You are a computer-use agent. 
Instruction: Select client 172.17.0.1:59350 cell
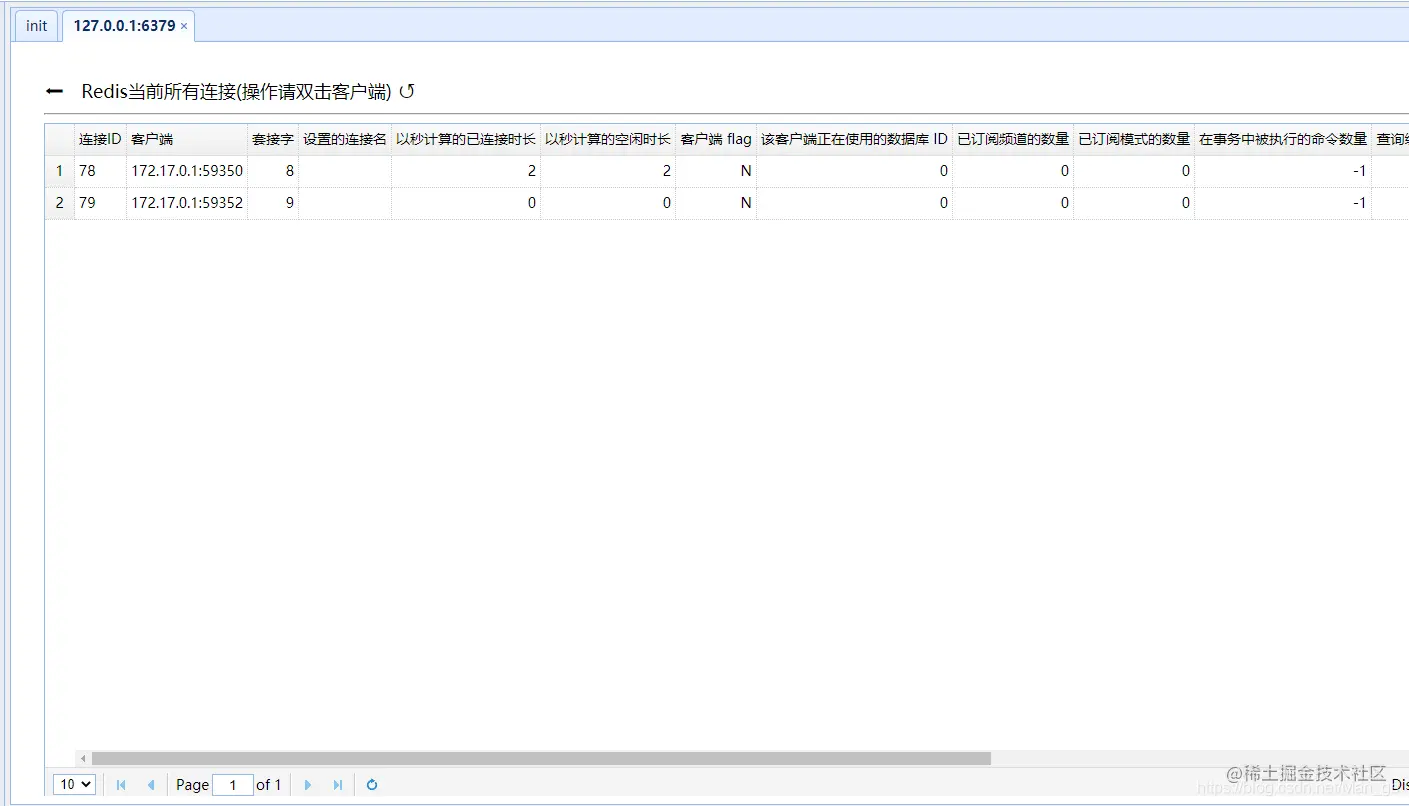[187, 171]
